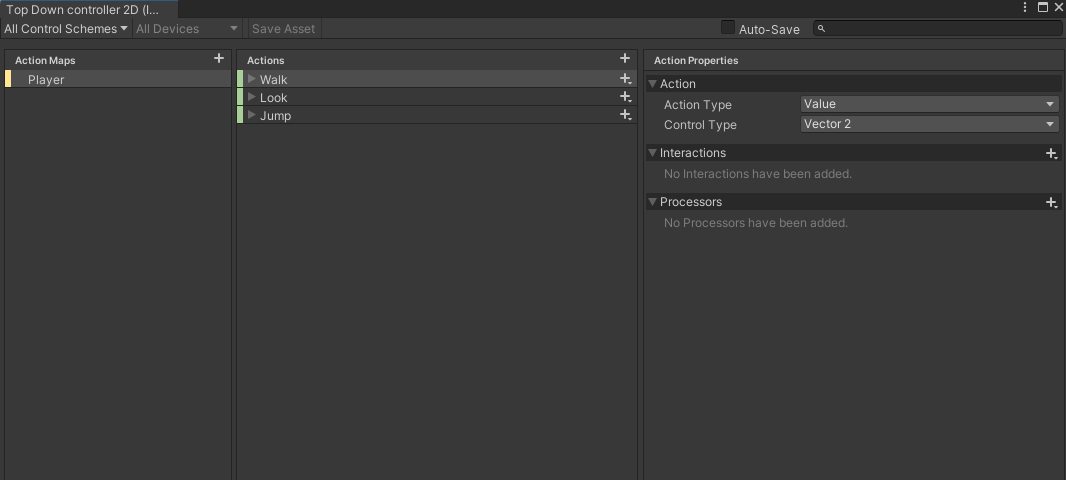
Task: Expand the Jump action bindings
Action: (252, 115)
